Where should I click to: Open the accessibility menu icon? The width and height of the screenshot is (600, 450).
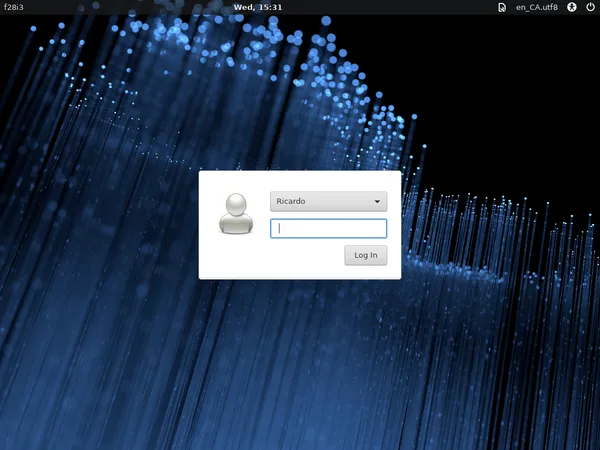572,7
